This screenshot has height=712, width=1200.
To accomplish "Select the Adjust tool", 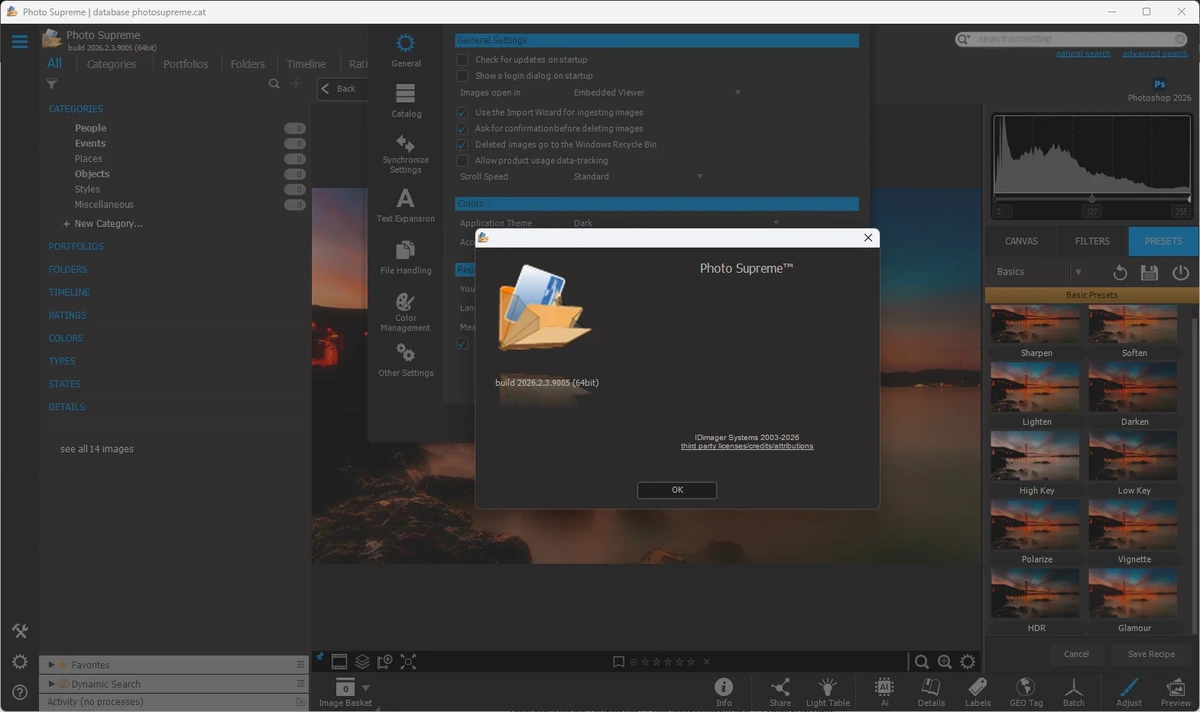I will pos(1129,692).
